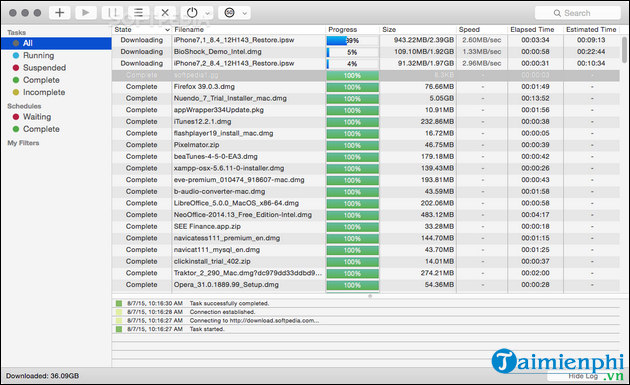Select xampp-osx-5.6.11-0-installer.dmg
Viewport: 630px width, 385px height.
(x=366, y=168)
